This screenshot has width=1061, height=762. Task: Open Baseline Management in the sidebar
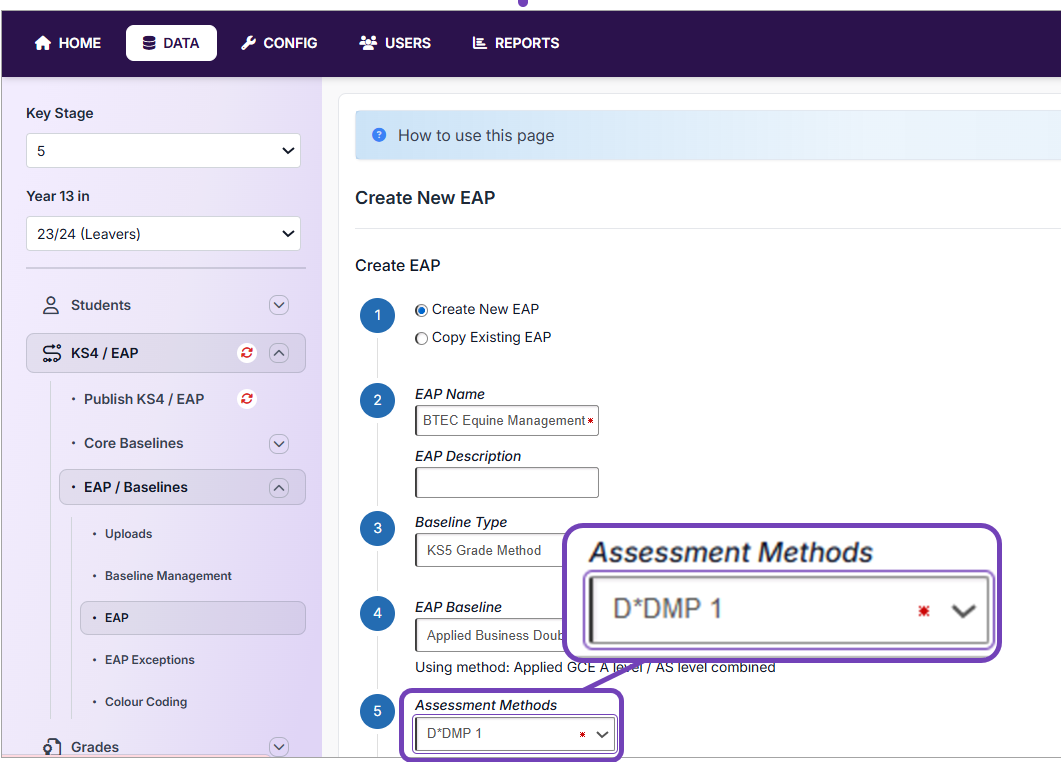point(168,576)
